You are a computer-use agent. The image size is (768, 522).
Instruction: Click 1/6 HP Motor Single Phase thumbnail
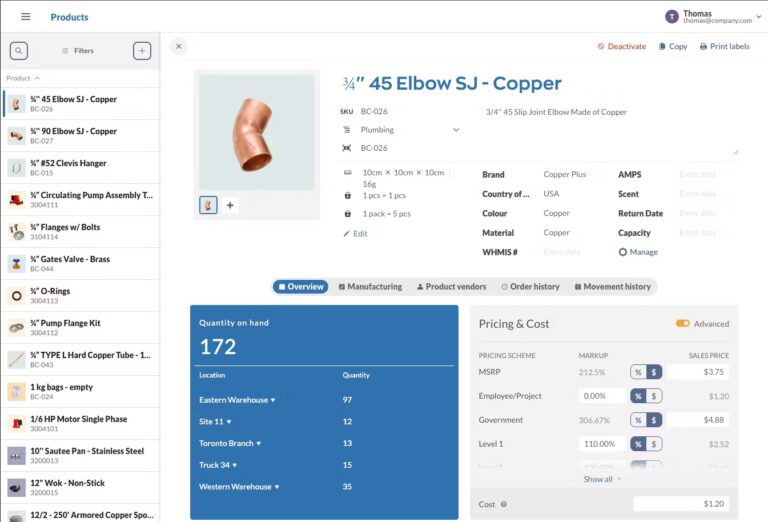click(x=17, y=424)
